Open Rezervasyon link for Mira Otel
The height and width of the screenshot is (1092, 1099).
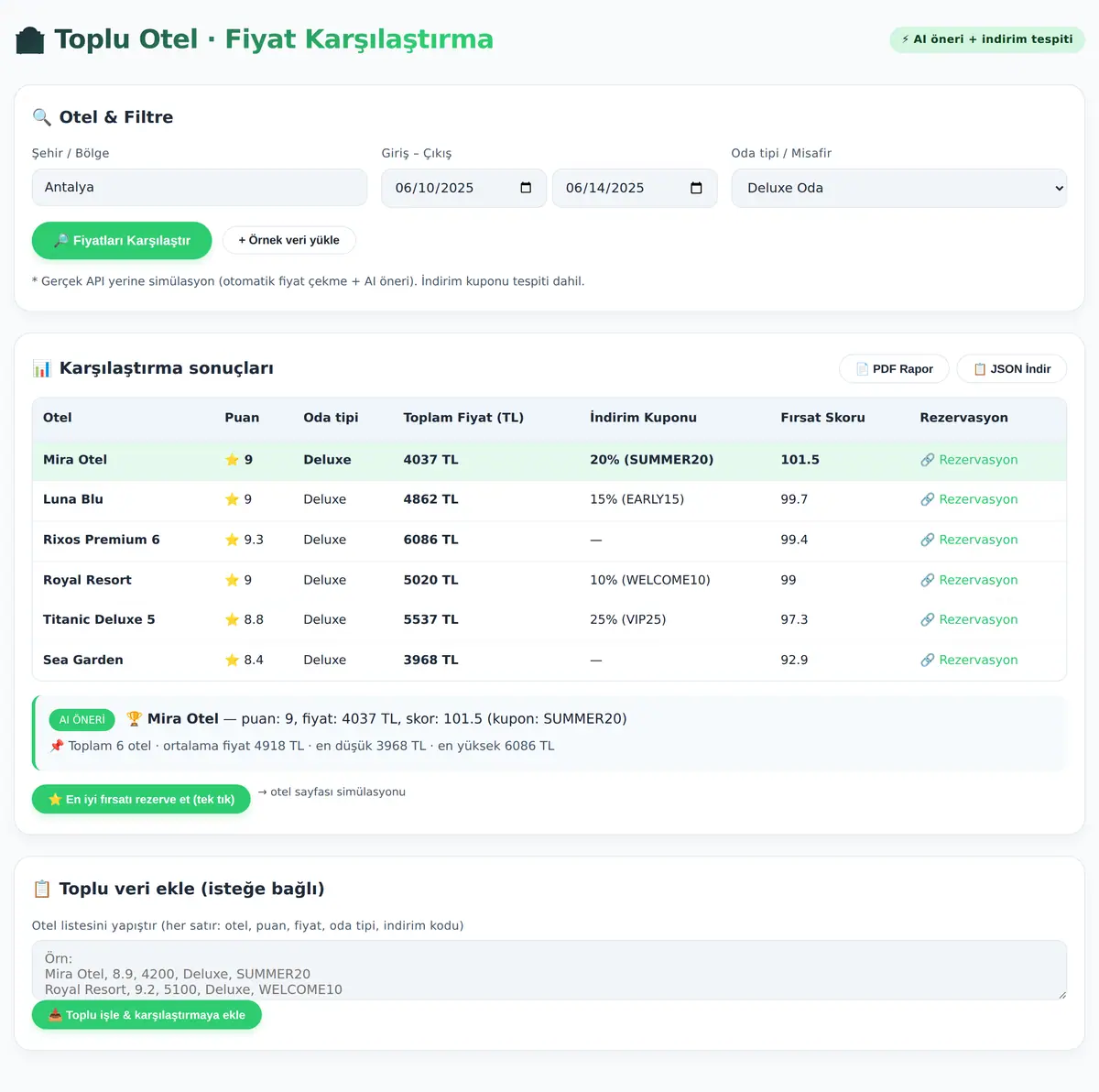[969, 460]
